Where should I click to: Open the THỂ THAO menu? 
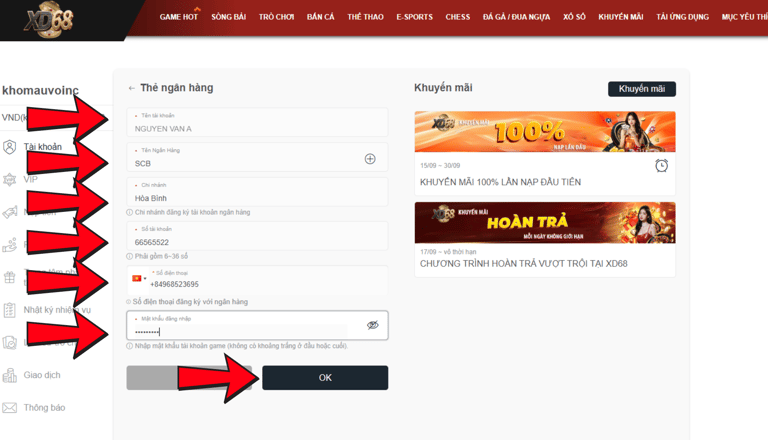(x=365, y=17)
